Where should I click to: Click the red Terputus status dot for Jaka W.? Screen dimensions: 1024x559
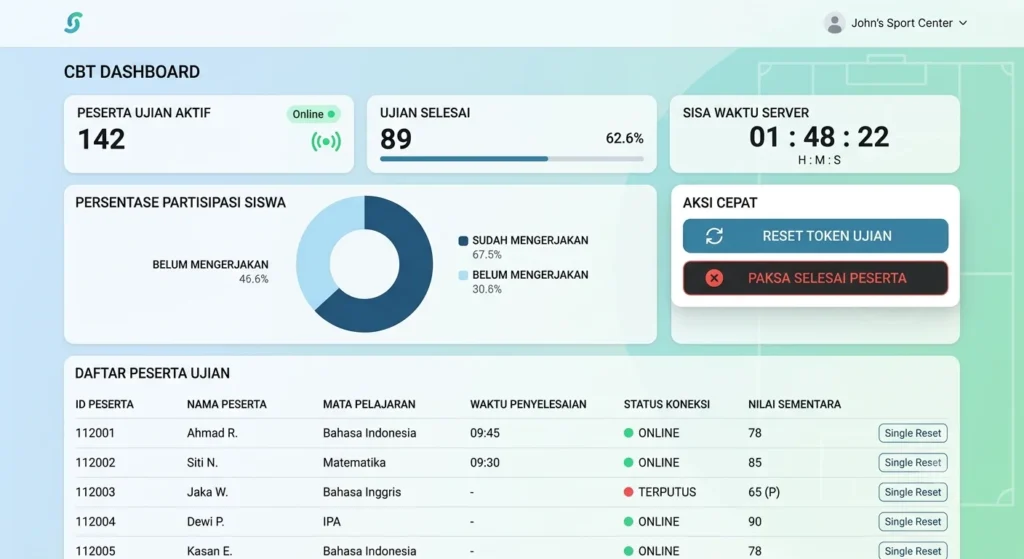[x=628, y=492]
